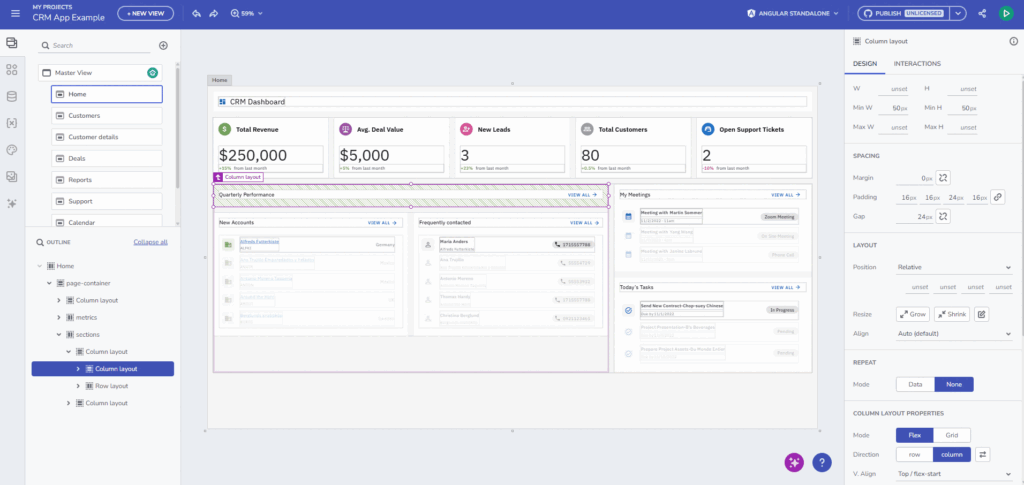This screenshot has width=1024, height=485.
Task: Open the Views panel icon in sidebar
Action: click(11, 43)
